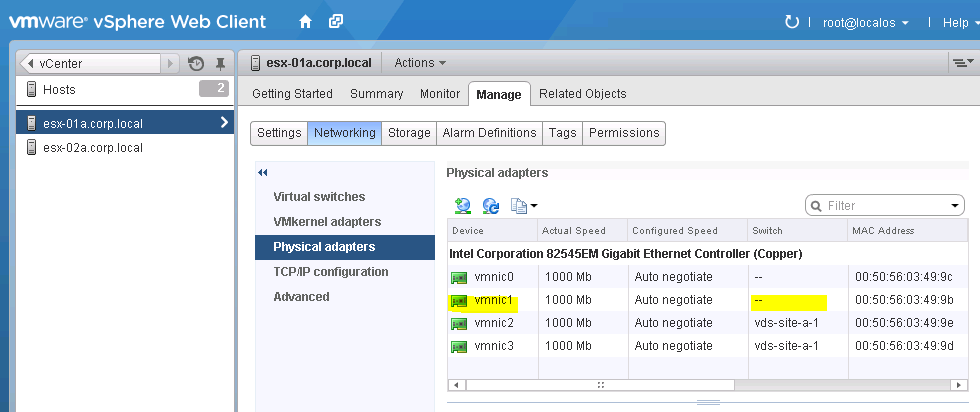Sort by the Actual Speed column header

click(x=582, y=231)
